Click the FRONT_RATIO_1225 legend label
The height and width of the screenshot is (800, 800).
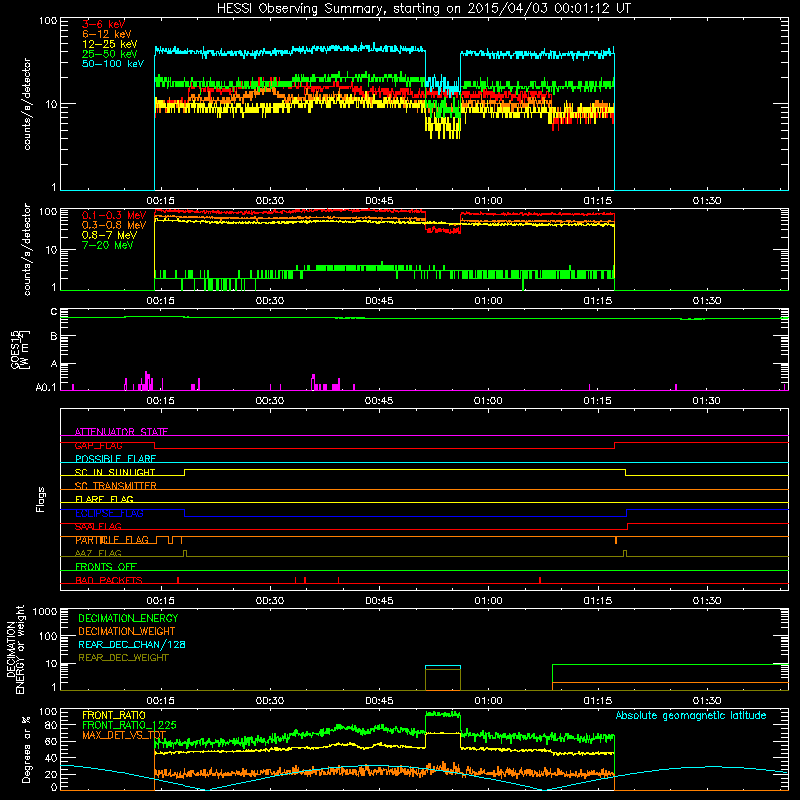(129, 725)
